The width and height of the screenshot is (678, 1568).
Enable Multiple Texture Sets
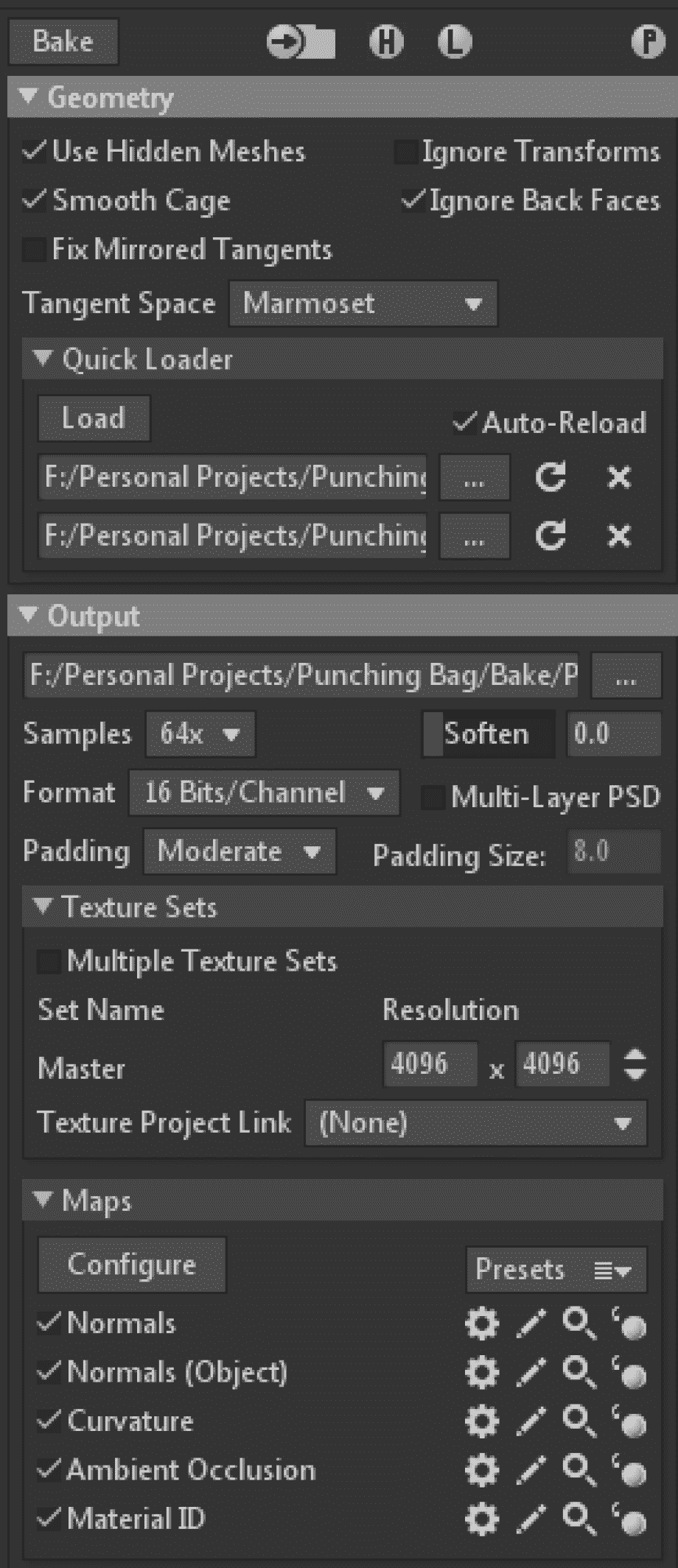49,961
